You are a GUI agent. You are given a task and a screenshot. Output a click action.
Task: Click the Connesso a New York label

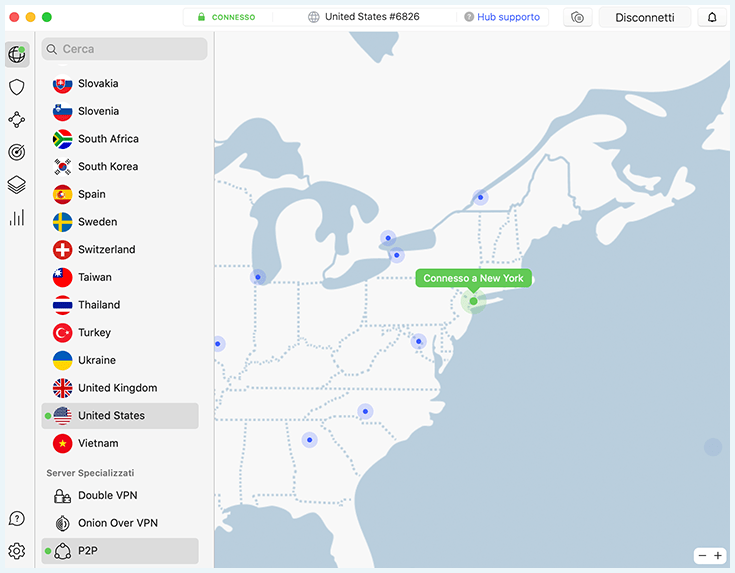coord(473,278)
